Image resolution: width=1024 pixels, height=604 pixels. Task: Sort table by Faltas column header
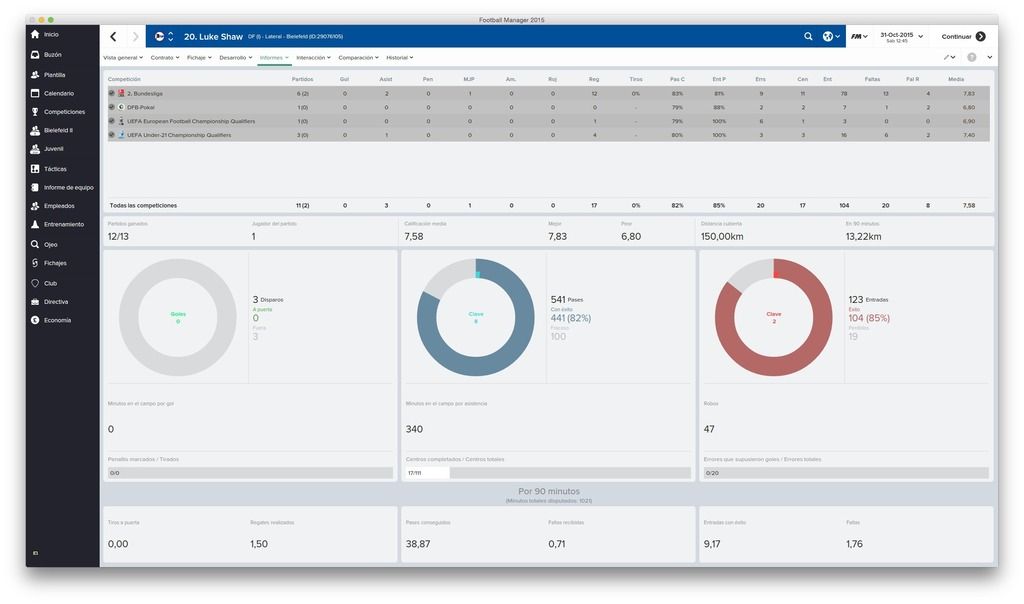[872, 79]
